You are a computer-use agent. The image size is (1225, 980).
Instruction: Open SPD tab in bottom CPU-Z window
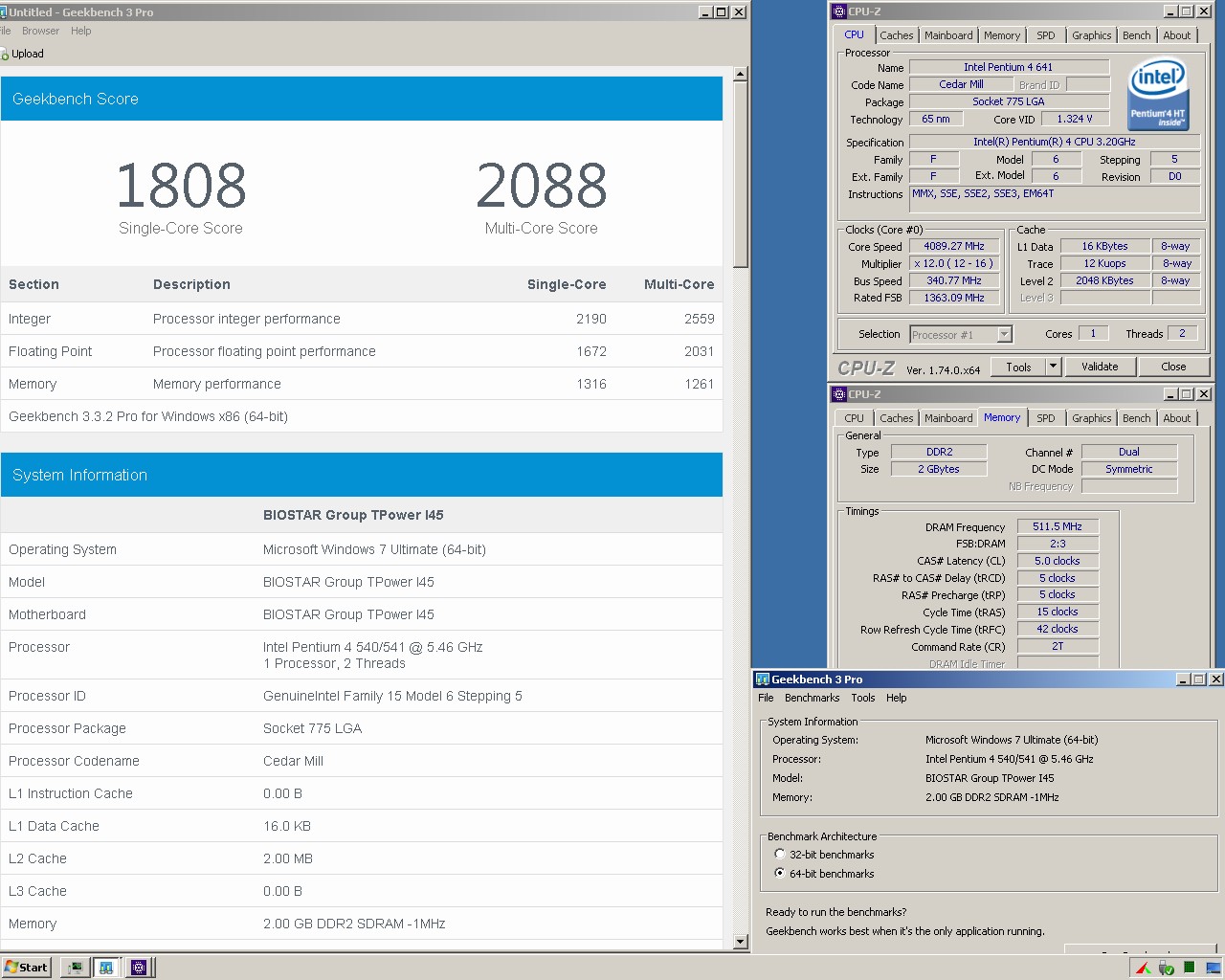coord(1046,418)
